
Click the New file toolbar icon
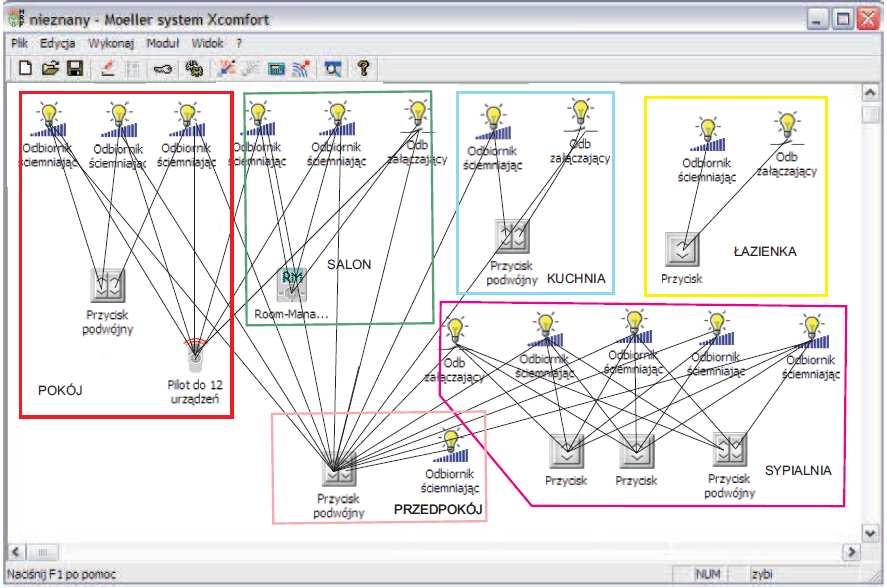point(25,68)
